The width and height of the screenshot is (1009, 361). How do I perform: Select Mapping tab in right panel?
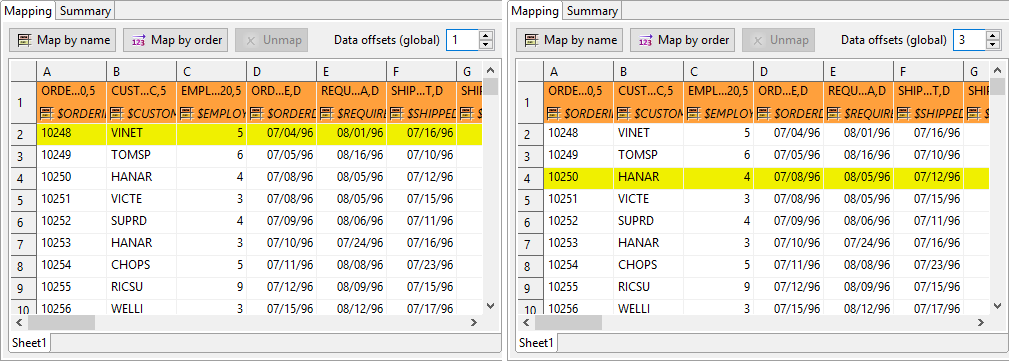[x=535, y=10]
